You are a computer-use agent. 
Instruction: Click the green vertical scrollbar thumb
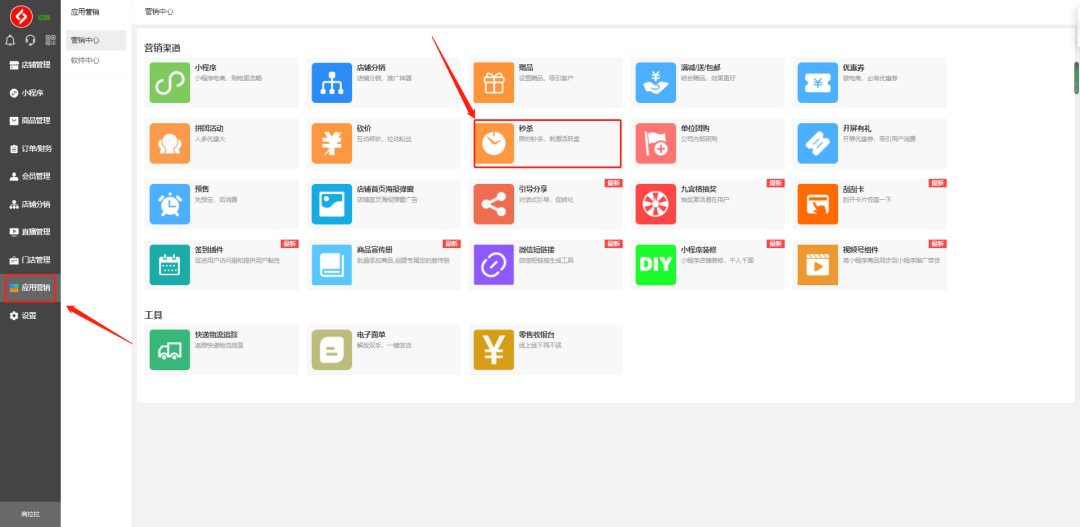1077,78
